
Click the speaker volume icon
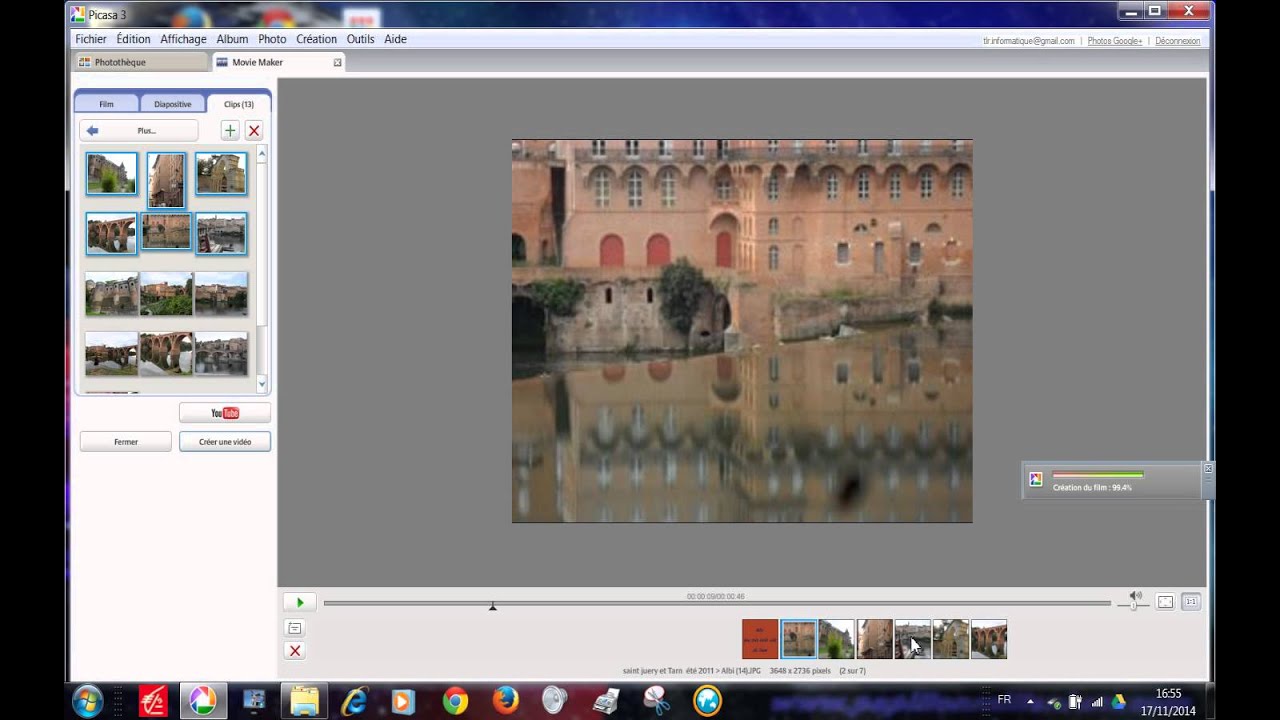click(x=1135, y=597)
